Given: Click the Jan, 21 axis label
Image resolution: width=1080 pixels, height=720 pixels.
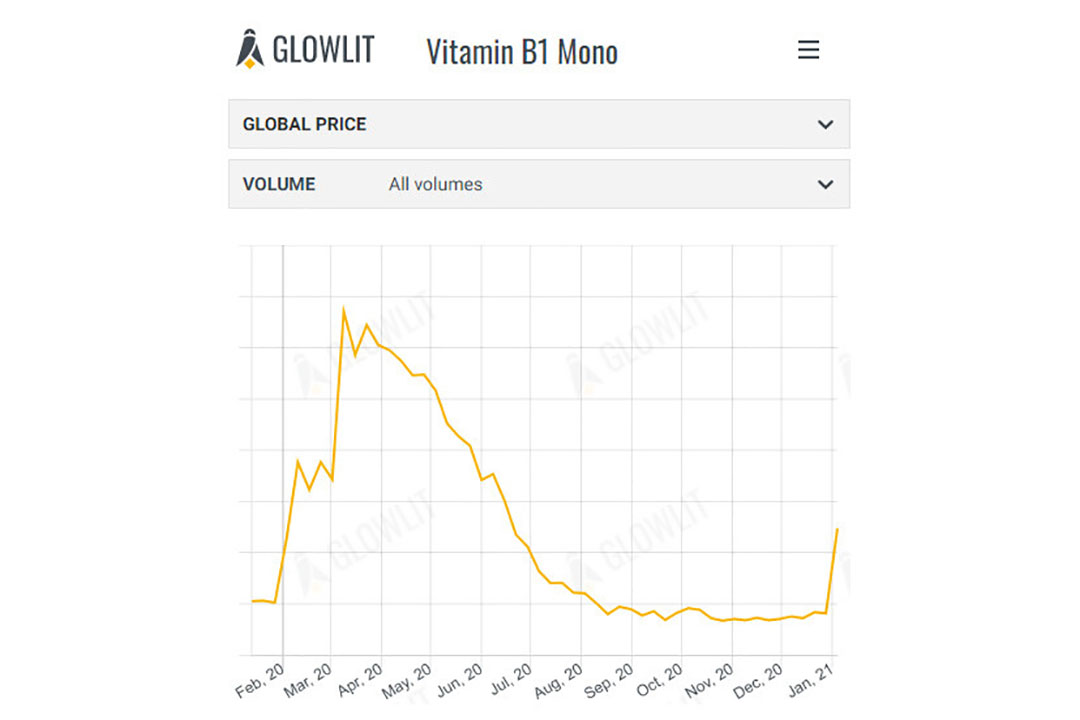Looking at the screenshot, I should pos(811,680).
